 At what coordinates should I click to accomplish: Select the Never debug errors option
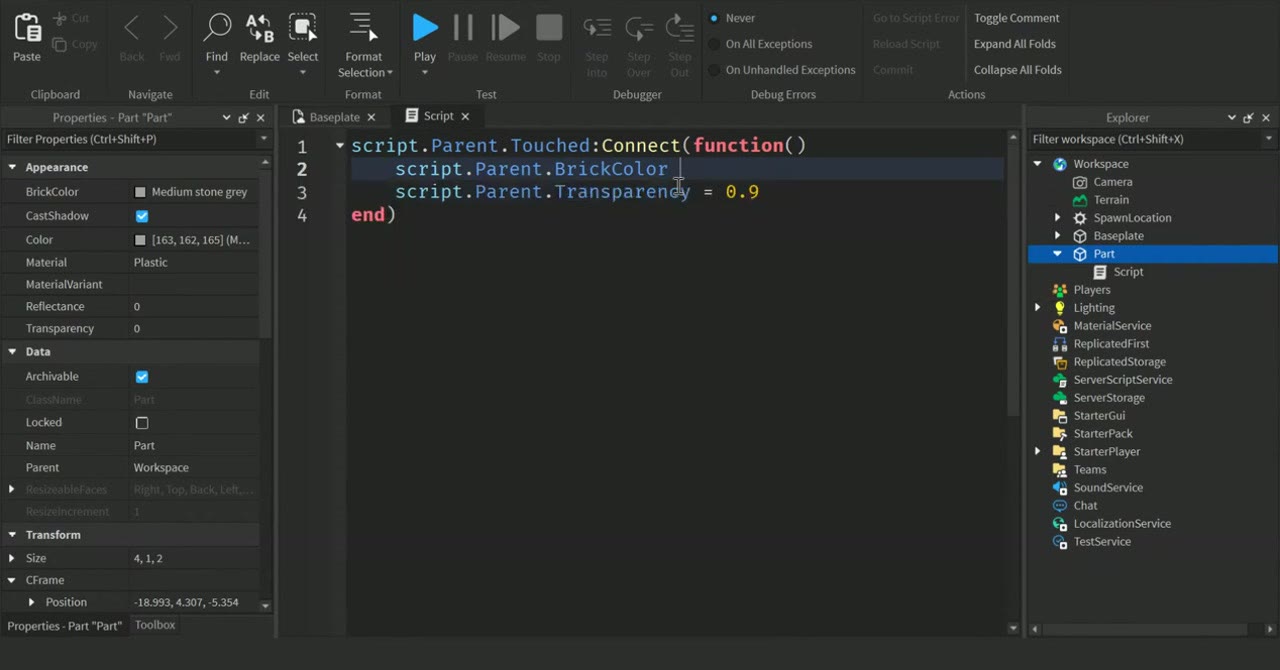(714, 18)
